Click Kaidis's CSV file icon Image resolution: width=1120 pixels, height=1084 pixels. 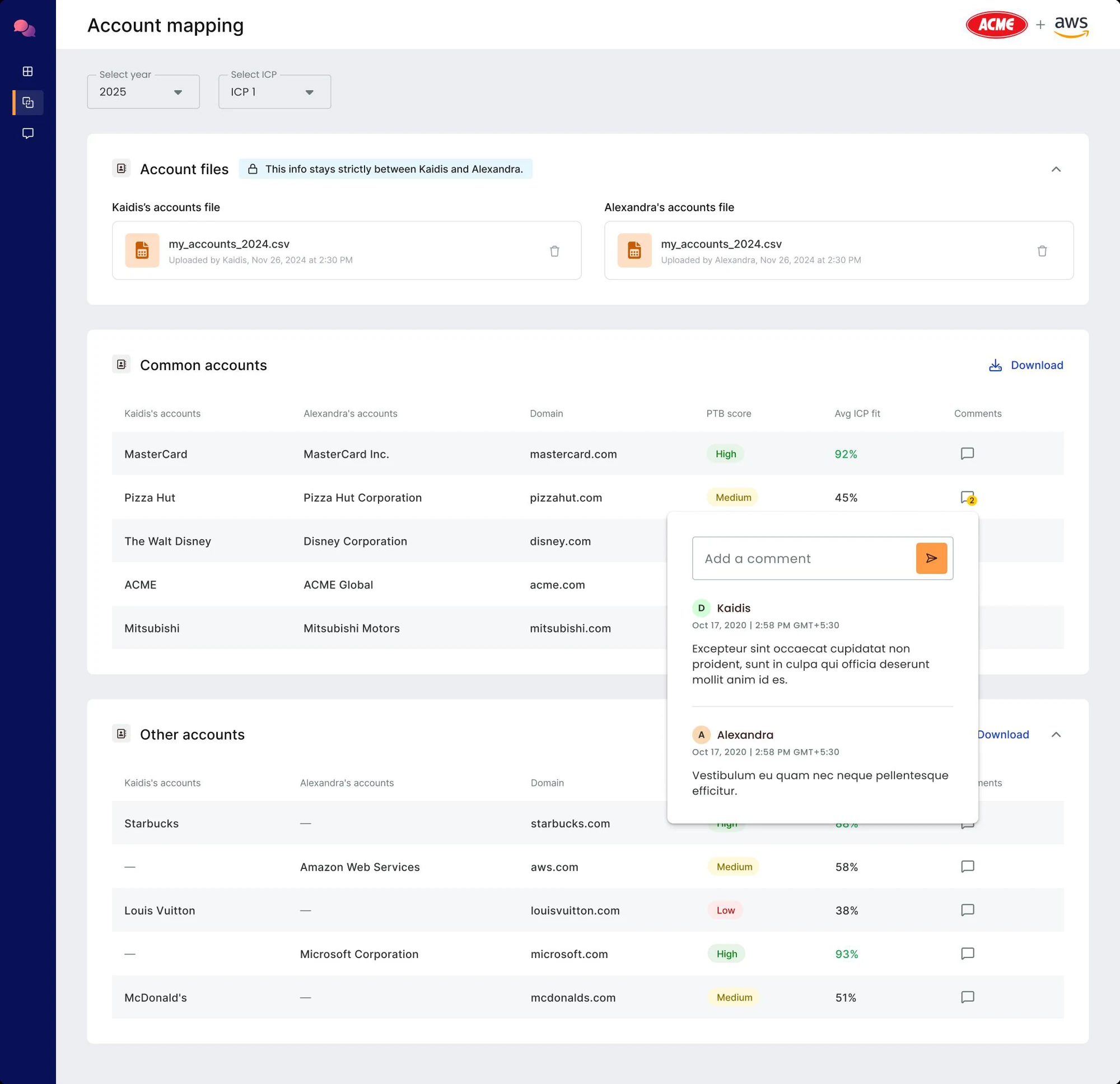142,250
